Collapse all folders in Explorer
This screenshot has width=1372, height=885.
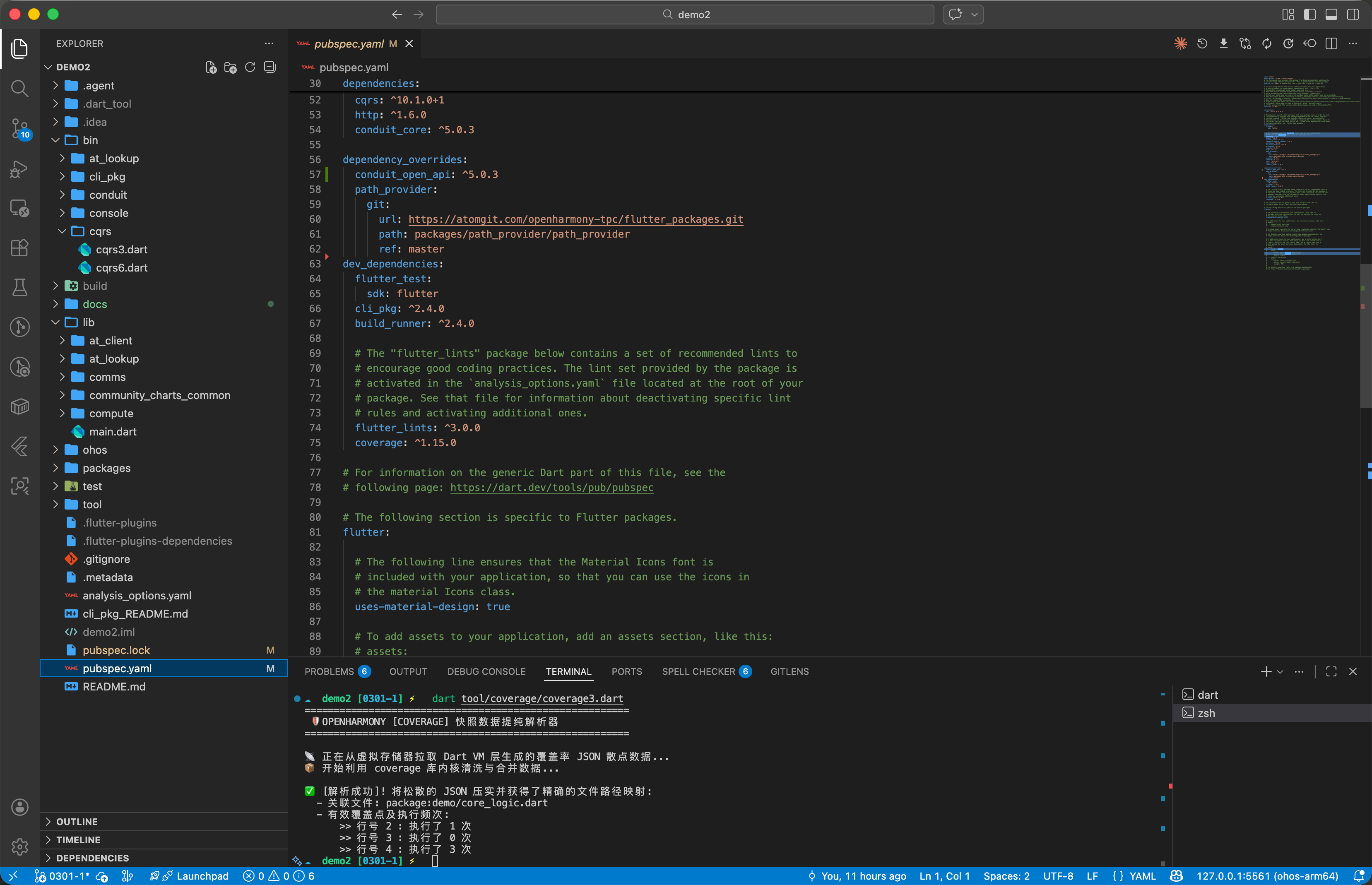point(270,67)
